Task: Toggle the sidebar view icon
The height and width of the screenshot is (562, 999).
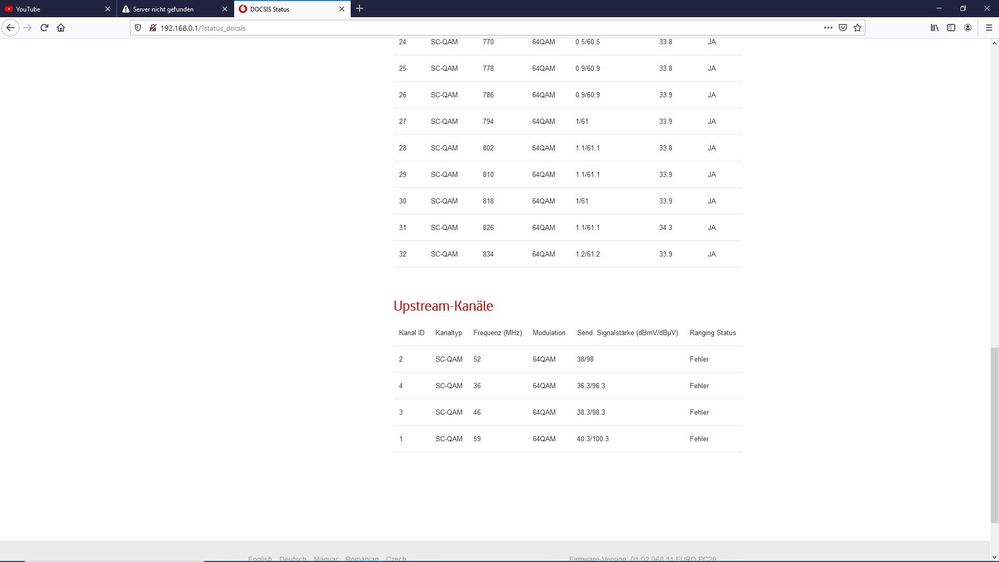Action: click(x=951, y=28)
